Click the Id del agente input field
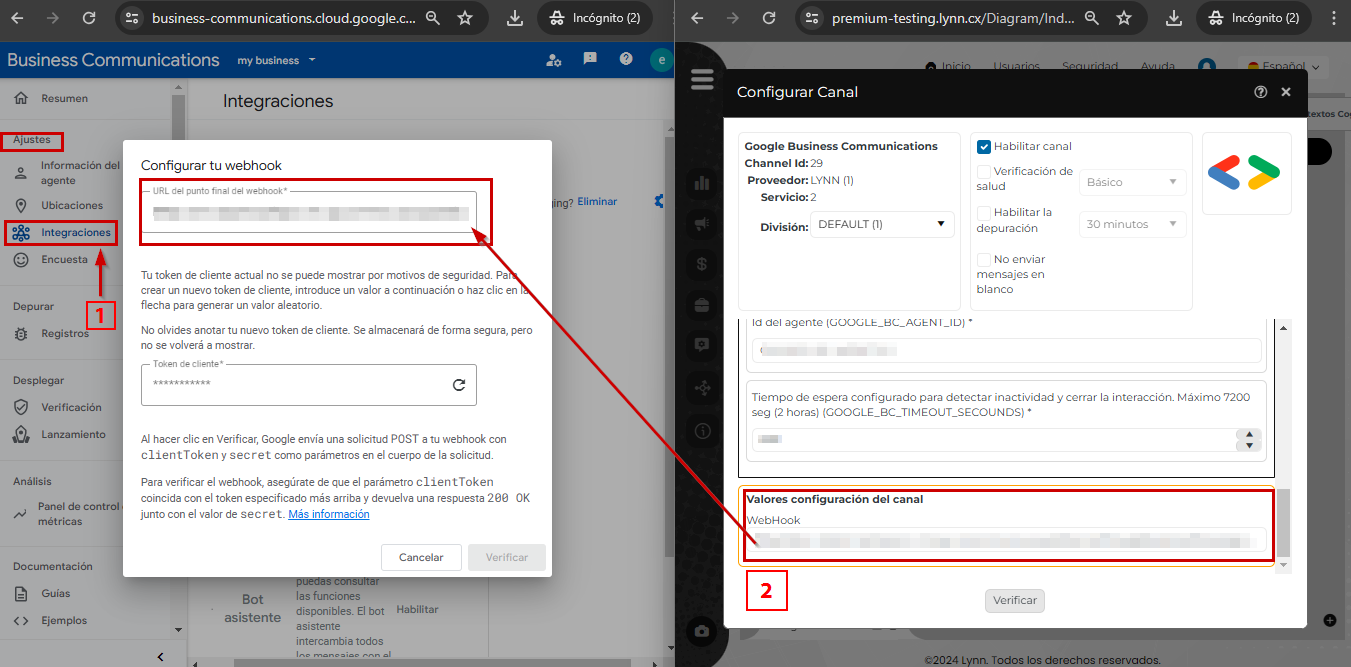Viewport: 1351px width, 667px height. point(1006,350)
